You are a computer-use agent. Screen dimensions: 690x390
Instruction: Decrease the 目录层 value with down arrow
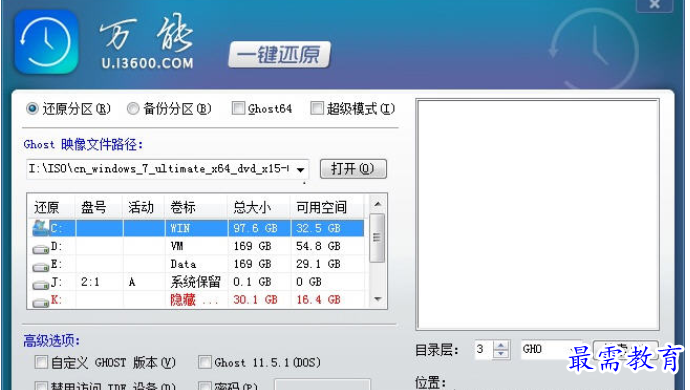tap(501, 354)
